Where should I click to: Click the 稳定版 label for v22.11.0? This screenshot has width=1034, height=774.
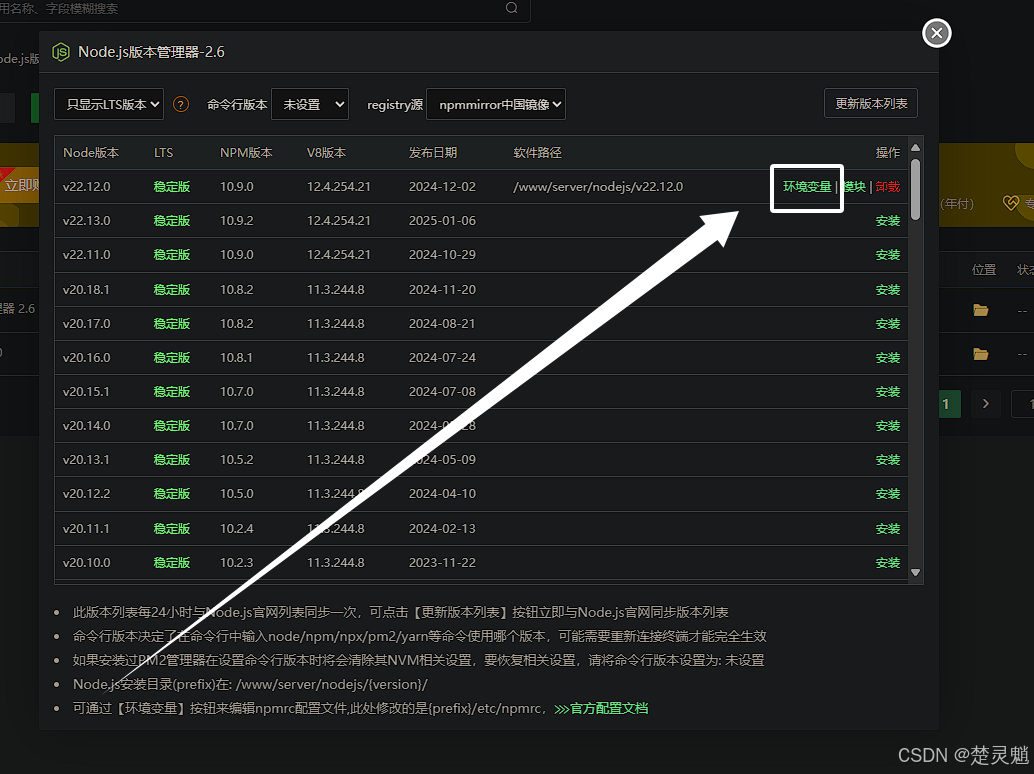(171, 254)
